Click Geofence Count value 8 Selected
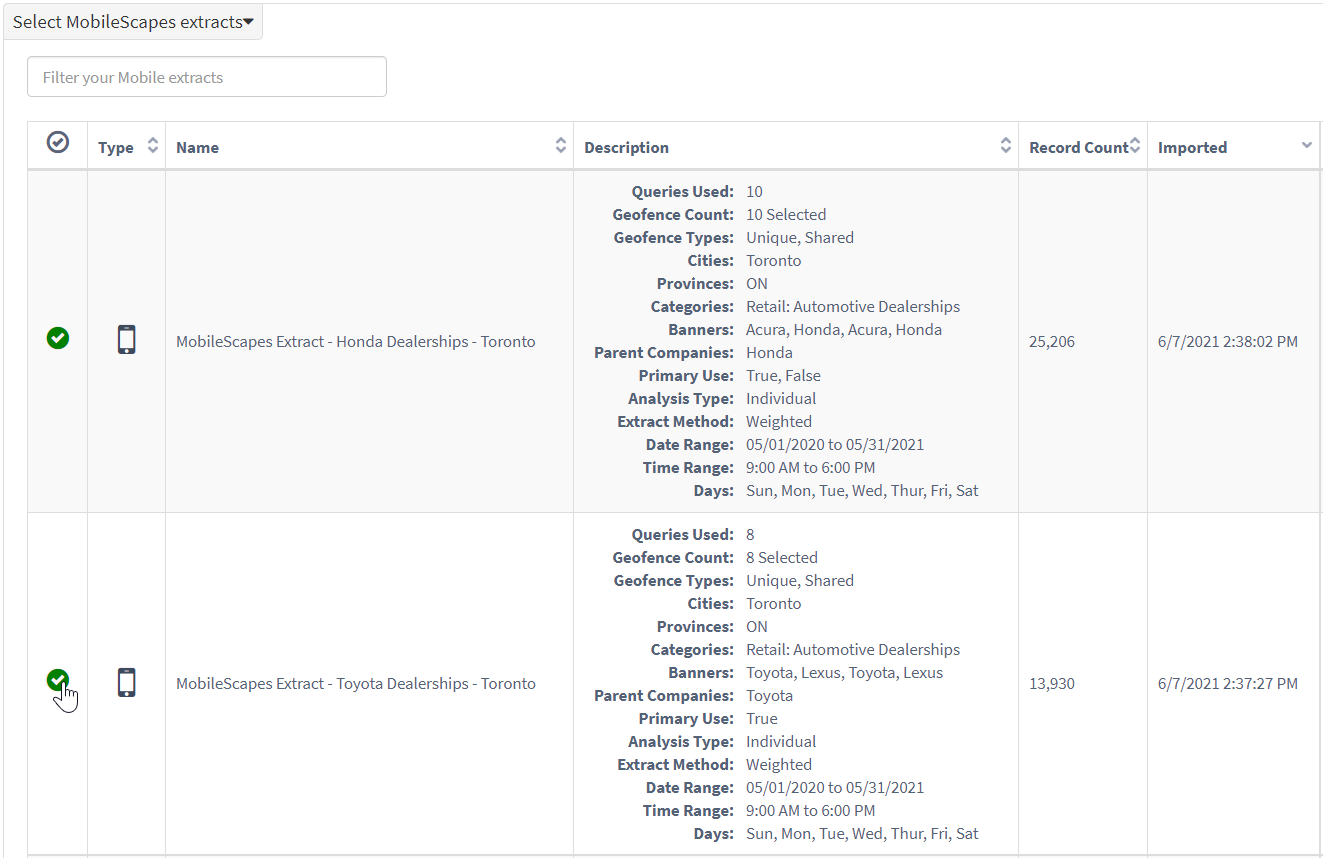1323x858 pixels. pos(782,557)
